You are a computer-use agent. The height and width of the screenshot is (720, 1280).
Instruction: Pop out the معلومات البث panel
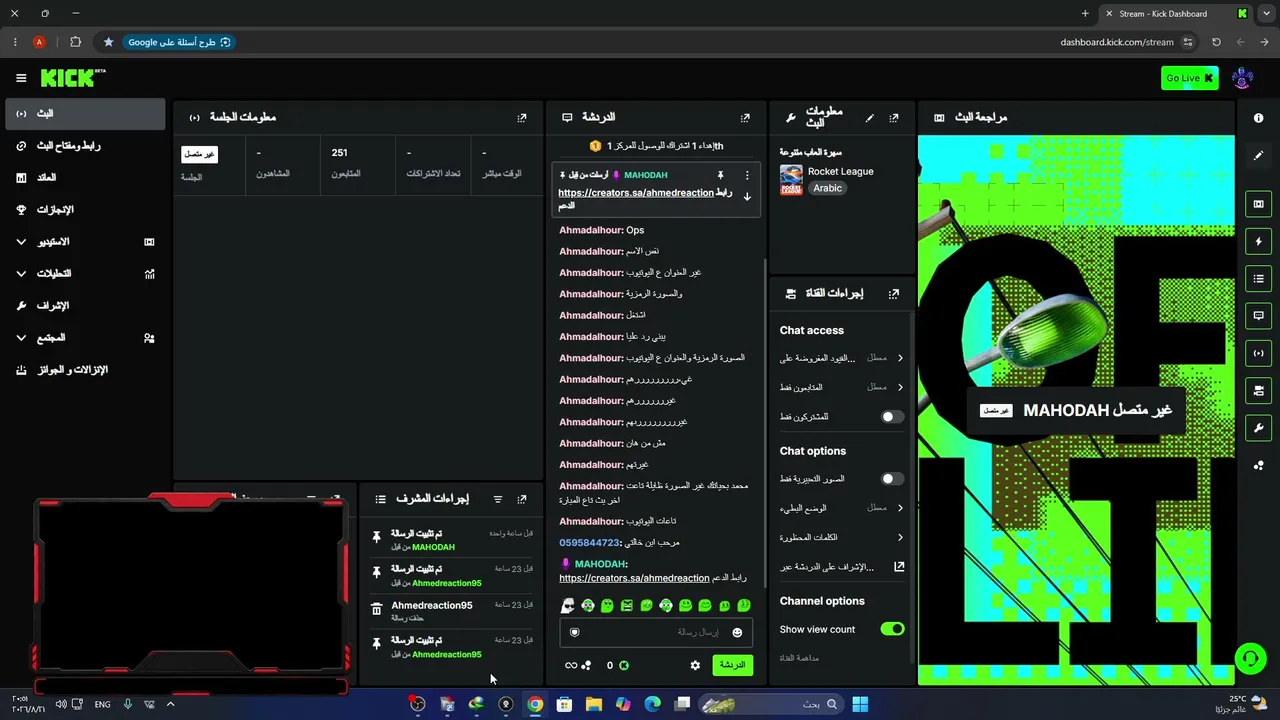(x=894, y=118)
